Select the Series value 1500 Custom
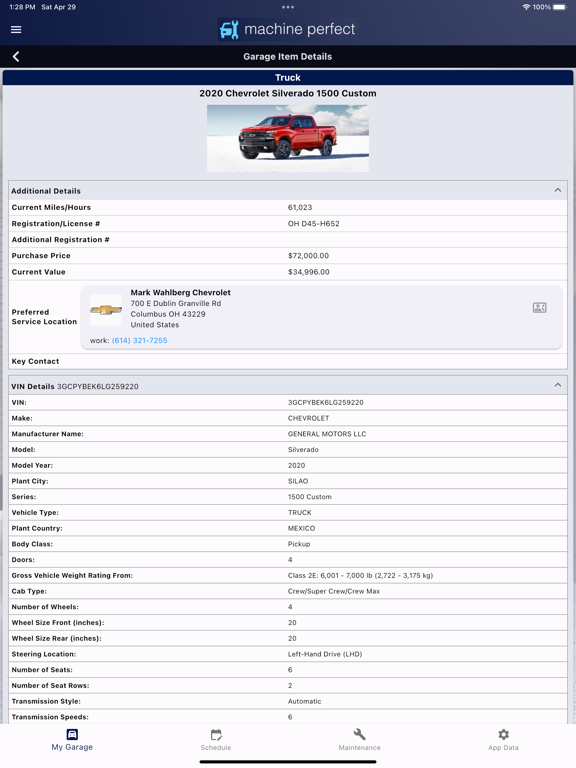Screen dimensions: 576x768 (x=310, y=497)
